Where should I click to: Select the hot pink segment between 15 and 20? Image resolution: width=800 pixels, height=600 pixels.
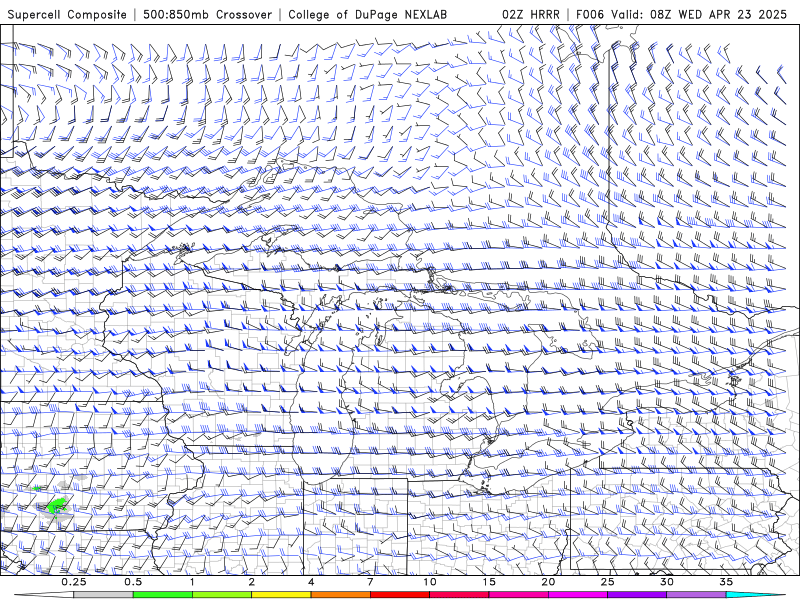(x=518, y=595)
